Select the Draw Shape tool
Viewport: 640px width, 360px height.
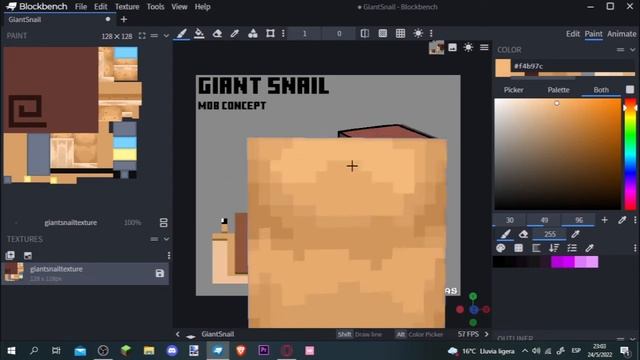[x=253, y=33]
